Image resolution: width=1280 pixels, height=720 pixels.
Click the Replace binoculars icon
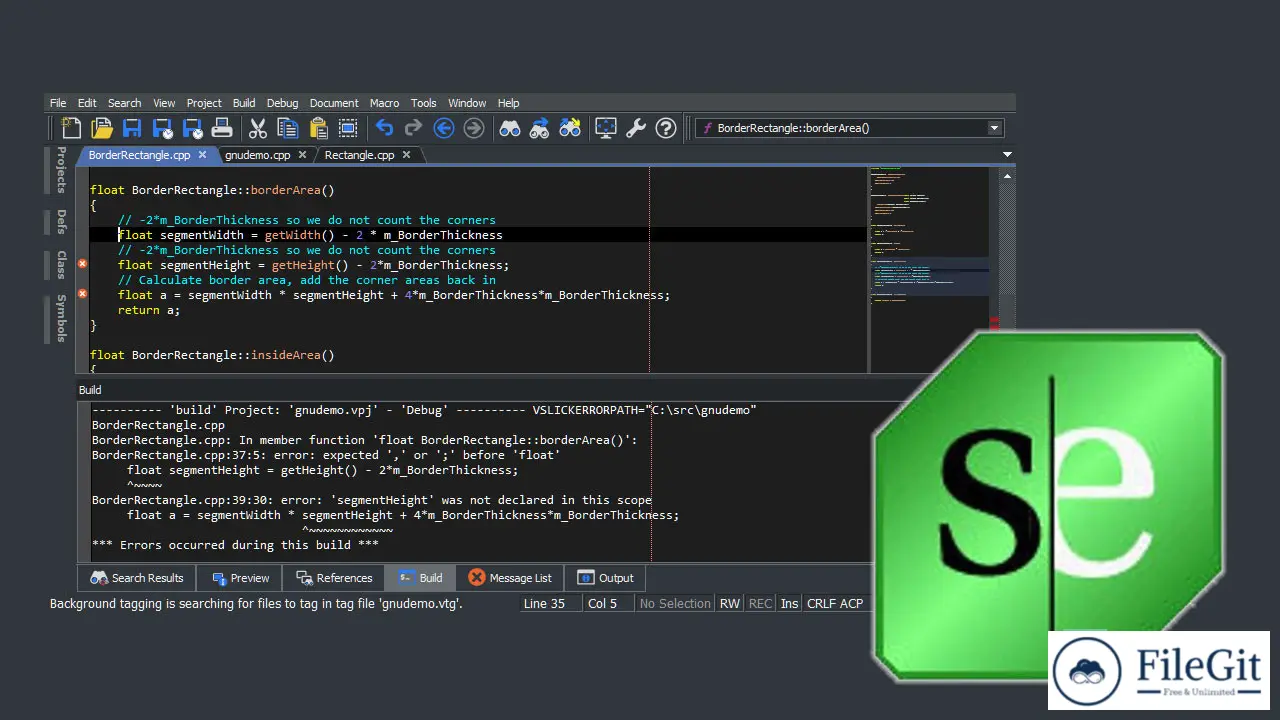(570, 128)
